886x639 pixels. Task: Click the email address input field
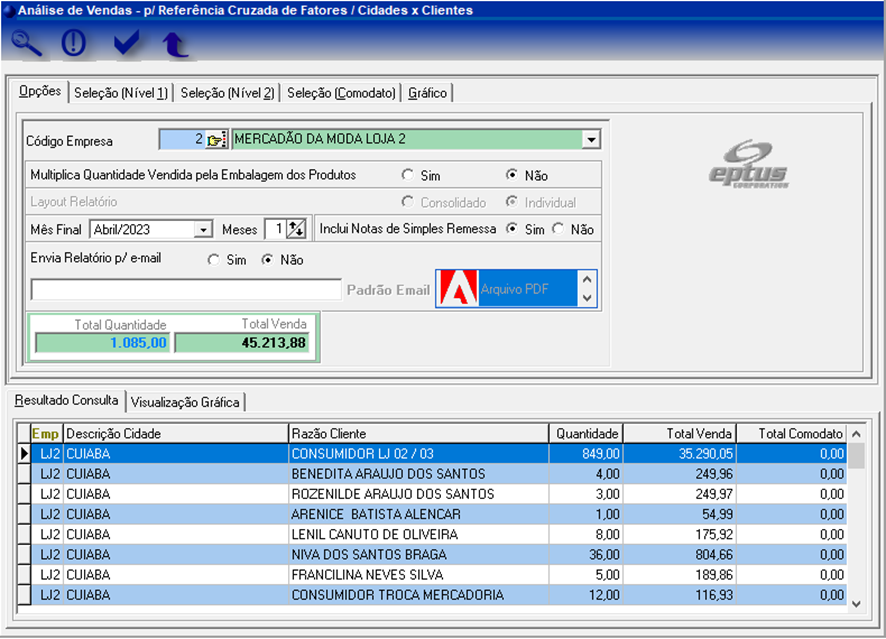(x=186, y=290)
